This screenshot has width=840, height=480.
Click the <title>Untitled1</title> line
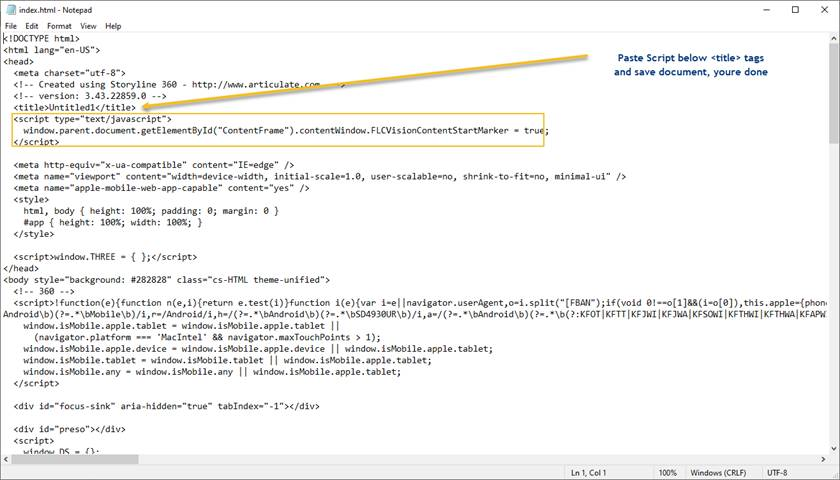(75, 108)
